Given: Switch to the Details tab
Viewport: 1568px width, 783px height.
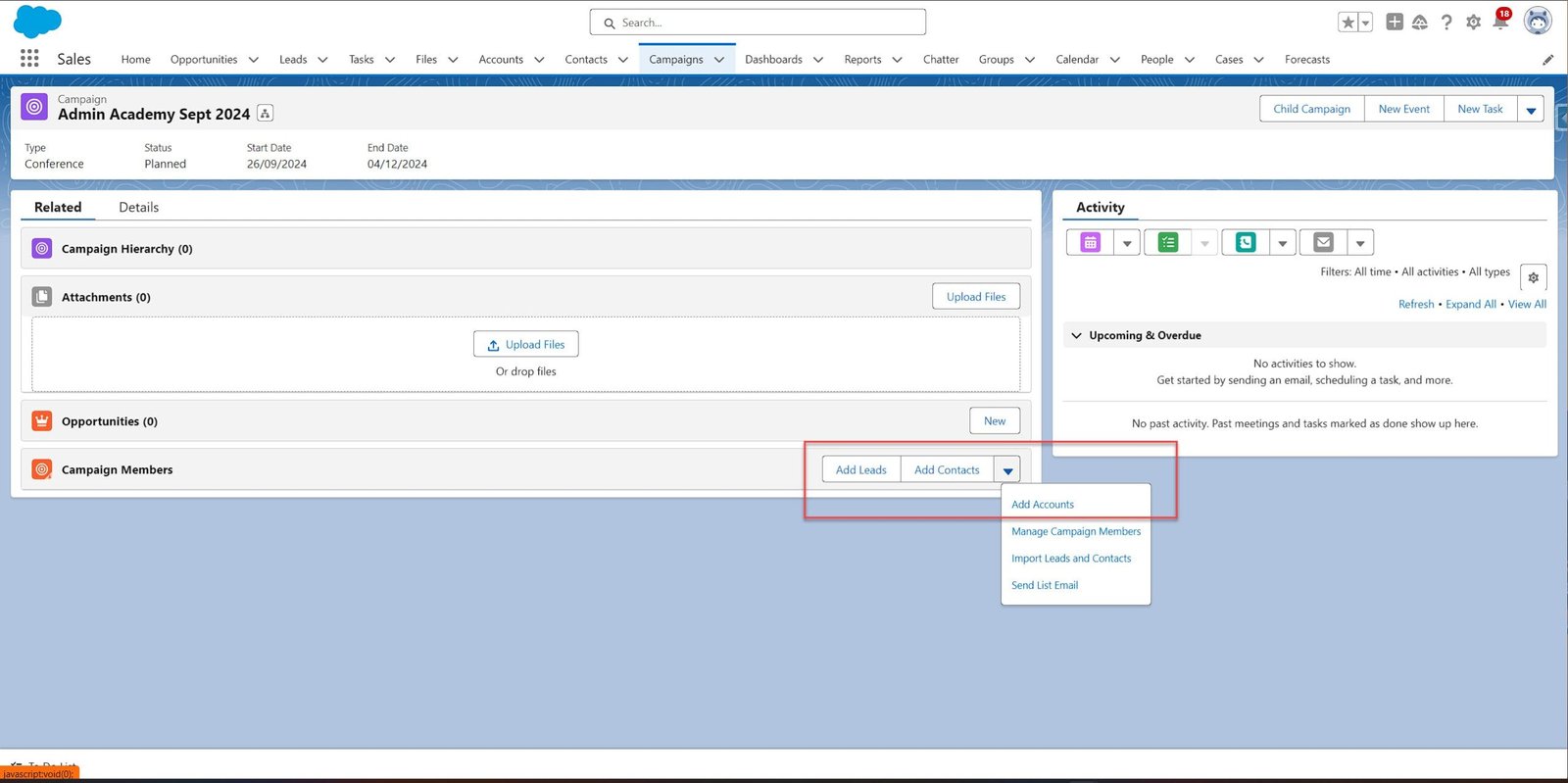Looking at the screenshot, I should pos(138,207).
